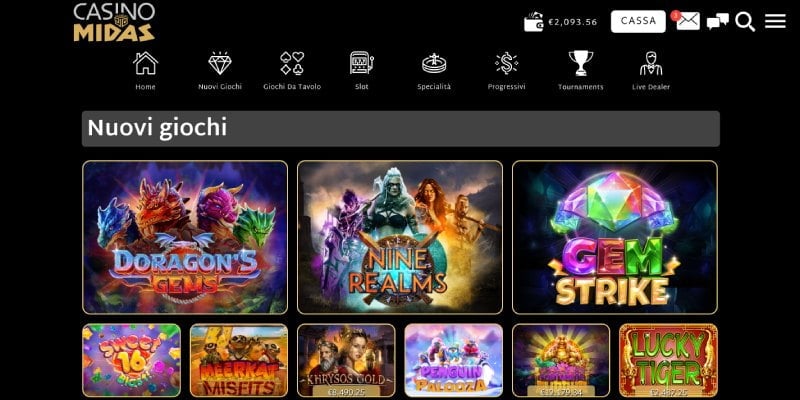Open the Penguin Palooza game tile

click(x=454, y=360)
